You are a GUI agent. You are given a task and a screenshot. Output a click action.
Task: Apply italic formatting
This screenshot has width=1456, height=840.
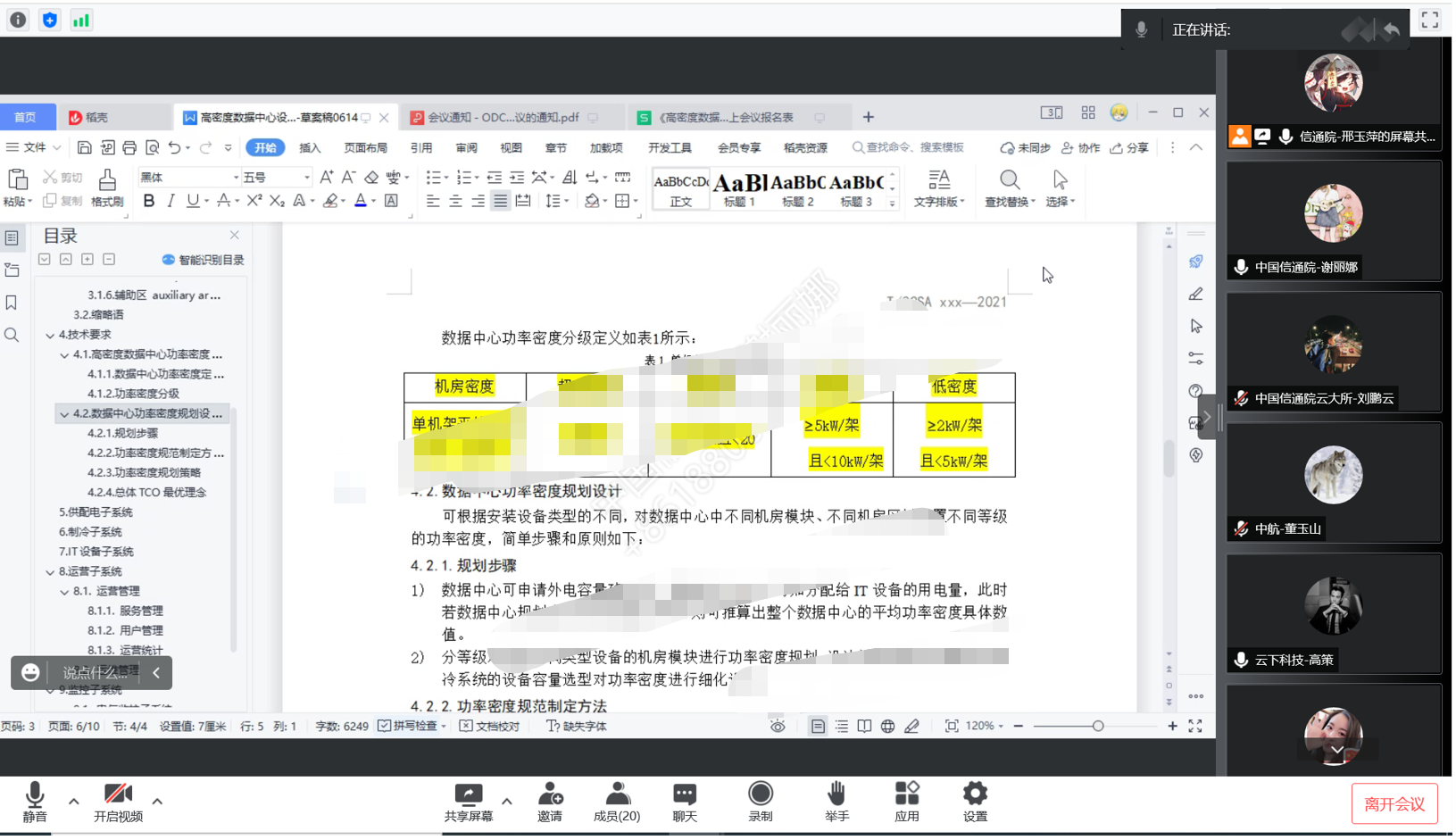pos(171,202)
